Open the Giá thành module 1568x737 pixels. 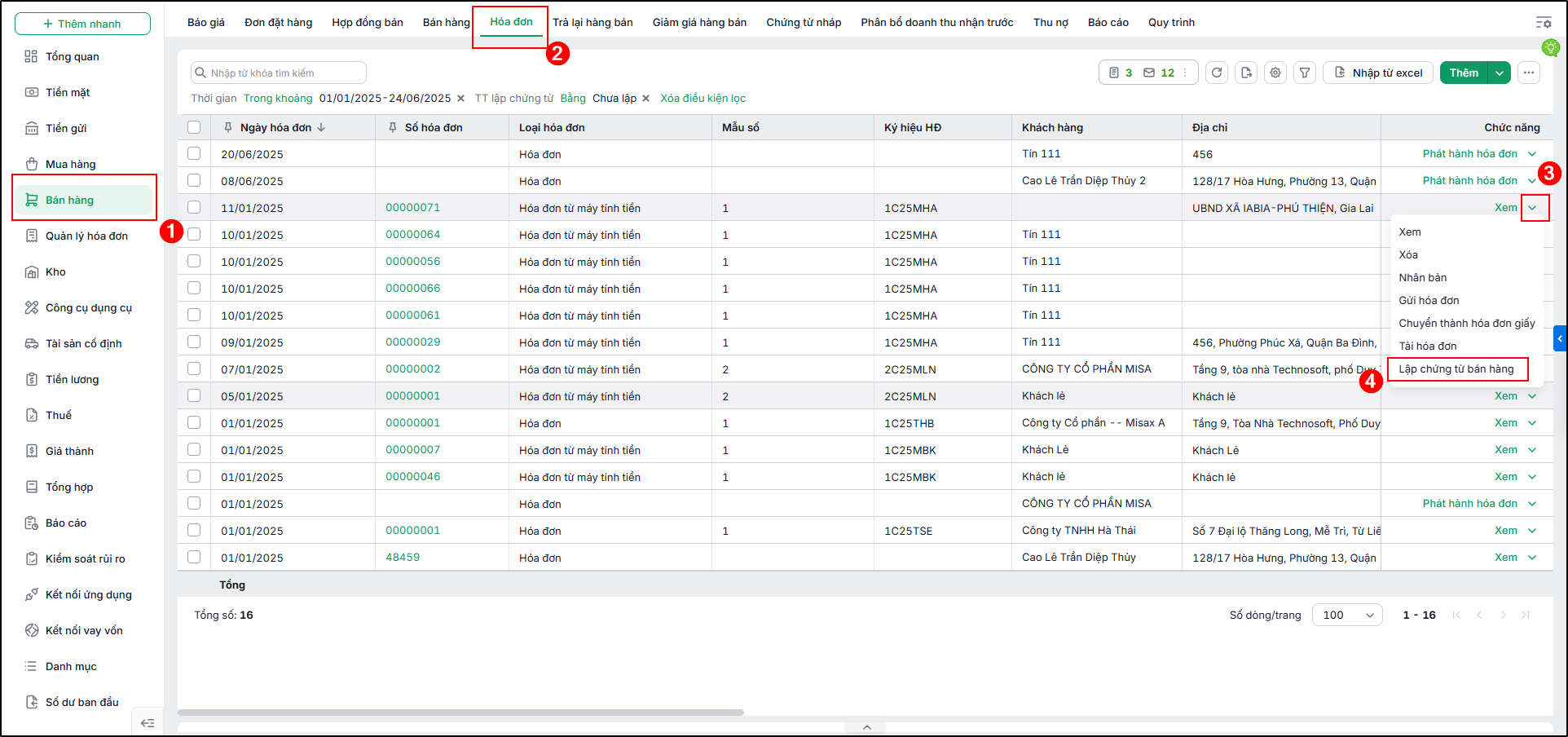(69, 451)
